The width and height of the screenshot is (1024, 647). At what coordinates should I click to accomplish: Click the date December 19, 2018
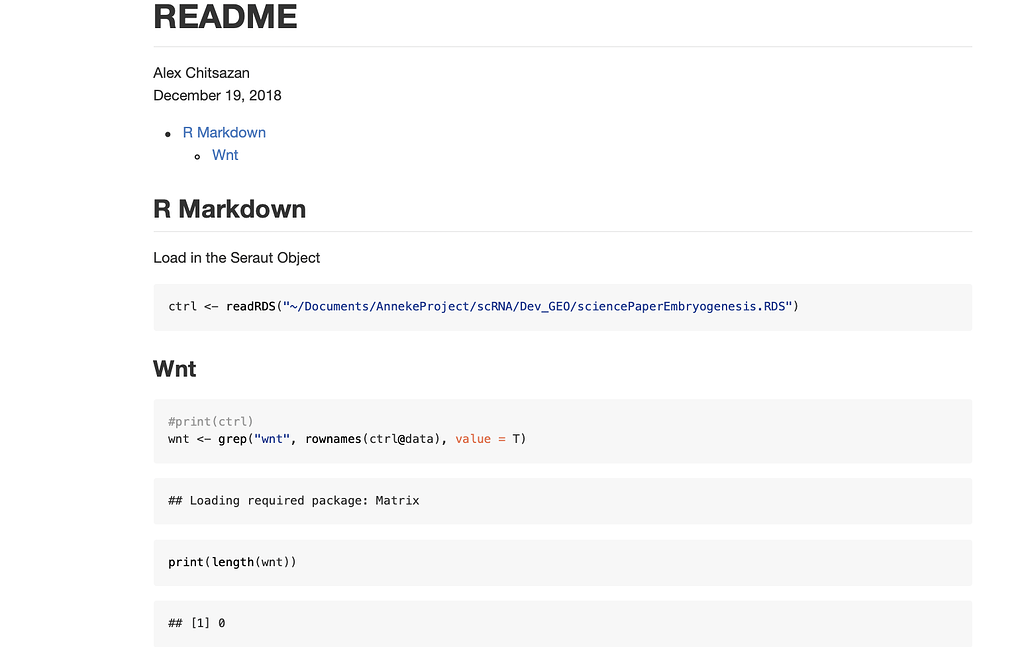pyautogui.click(x=217, y=95)
